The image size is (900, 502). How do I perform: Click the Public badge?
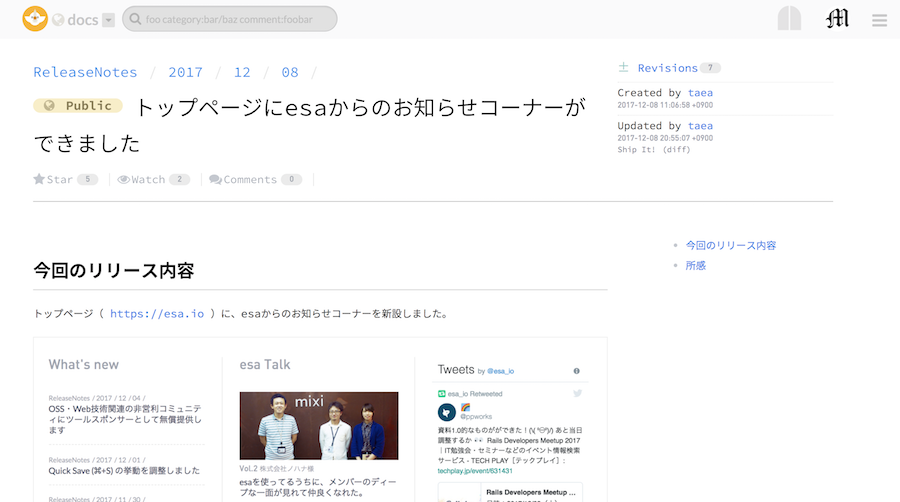point(77,106)
